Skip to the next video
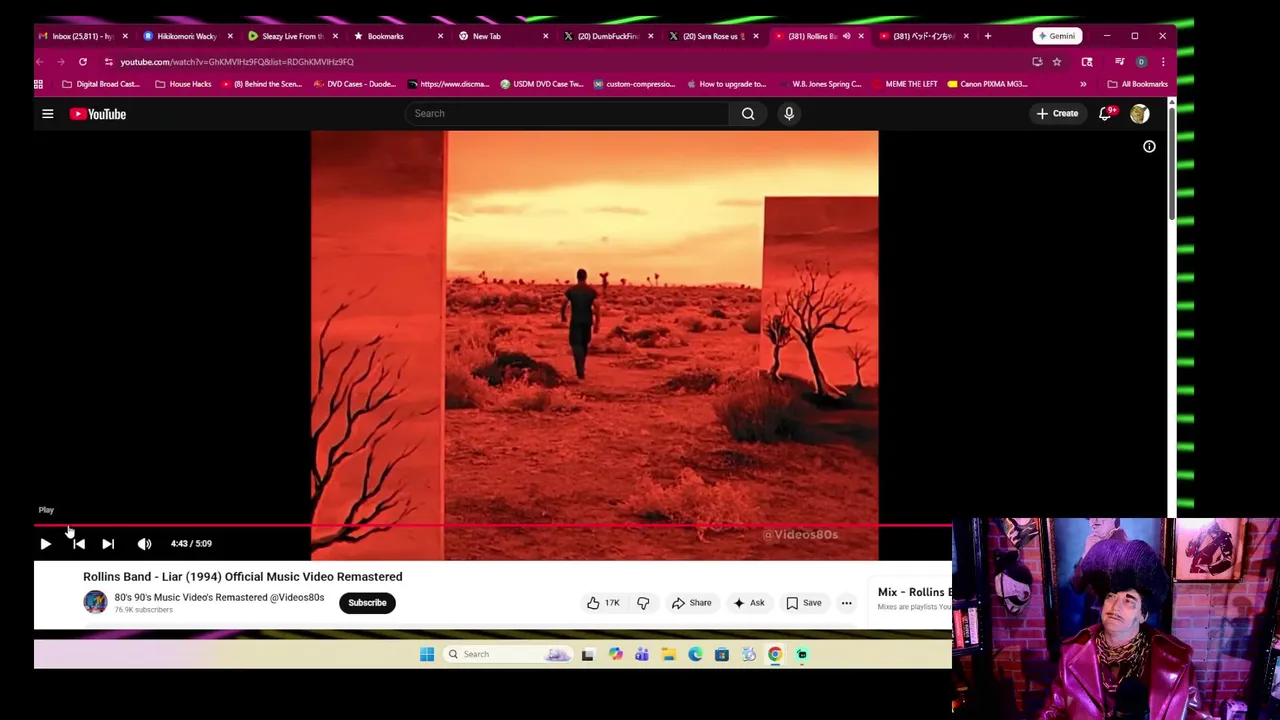This screenshot has height=720, width=1280. click(x=108, y=544)
